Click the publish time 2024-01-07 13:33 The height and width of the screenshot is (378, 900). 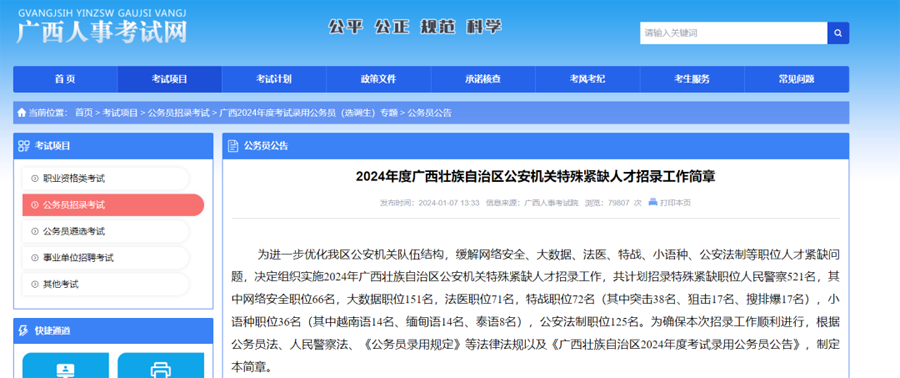pos(449,203)
